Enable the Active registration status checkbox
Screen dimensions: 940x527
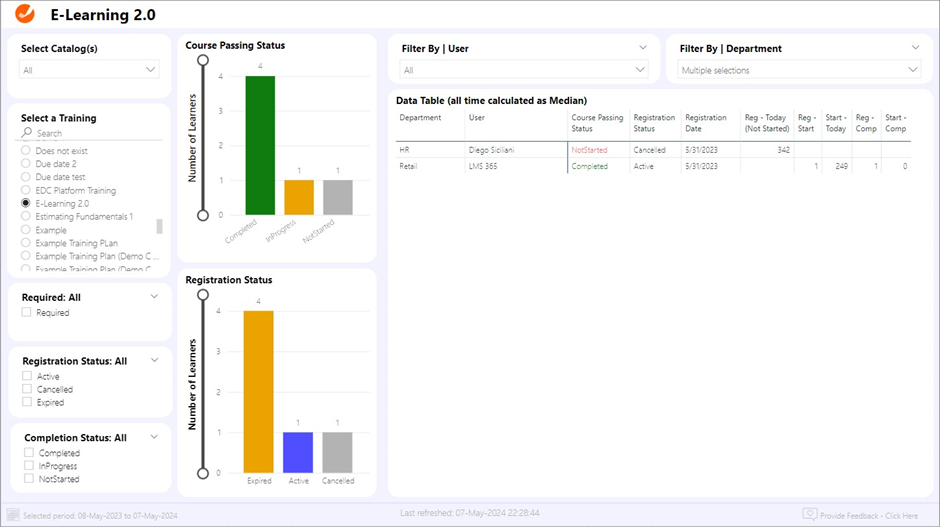(28, 377)
